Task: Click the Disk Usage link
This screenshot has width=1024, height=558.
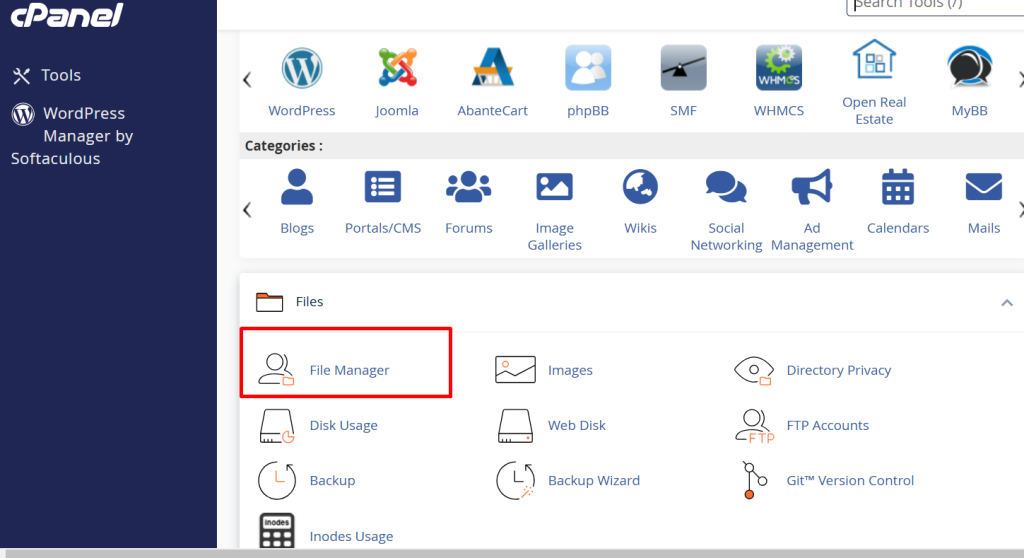Action: (343, 425)
